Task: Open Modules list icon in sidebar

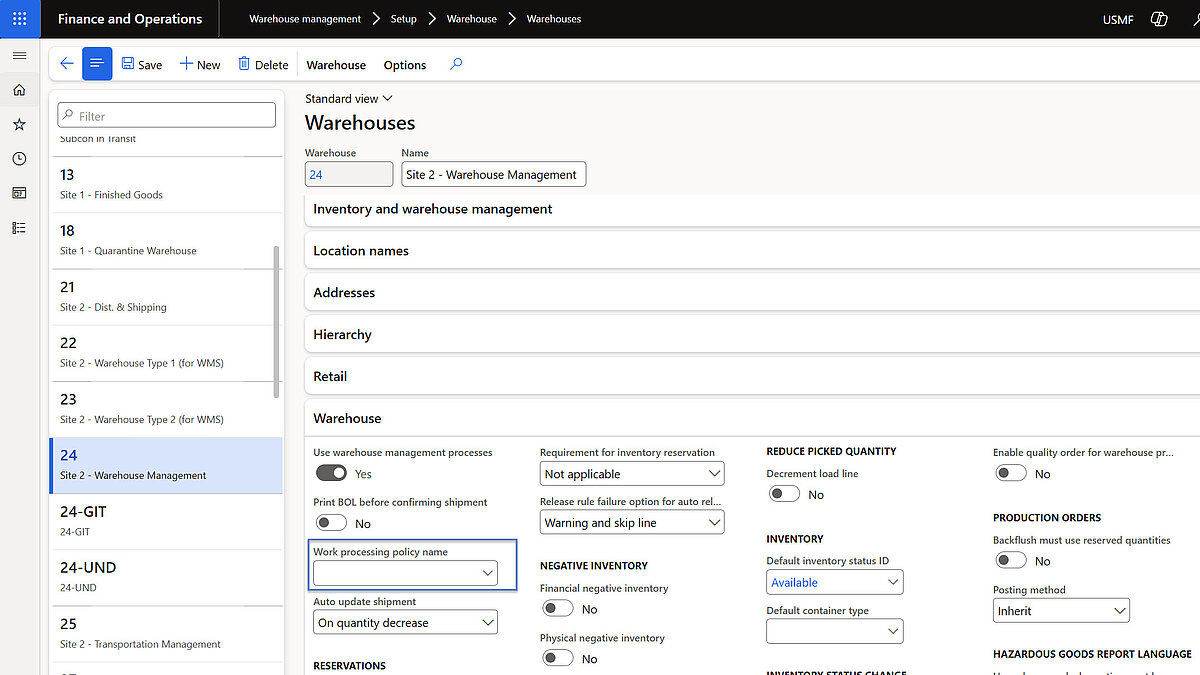Action: [19, 228]
